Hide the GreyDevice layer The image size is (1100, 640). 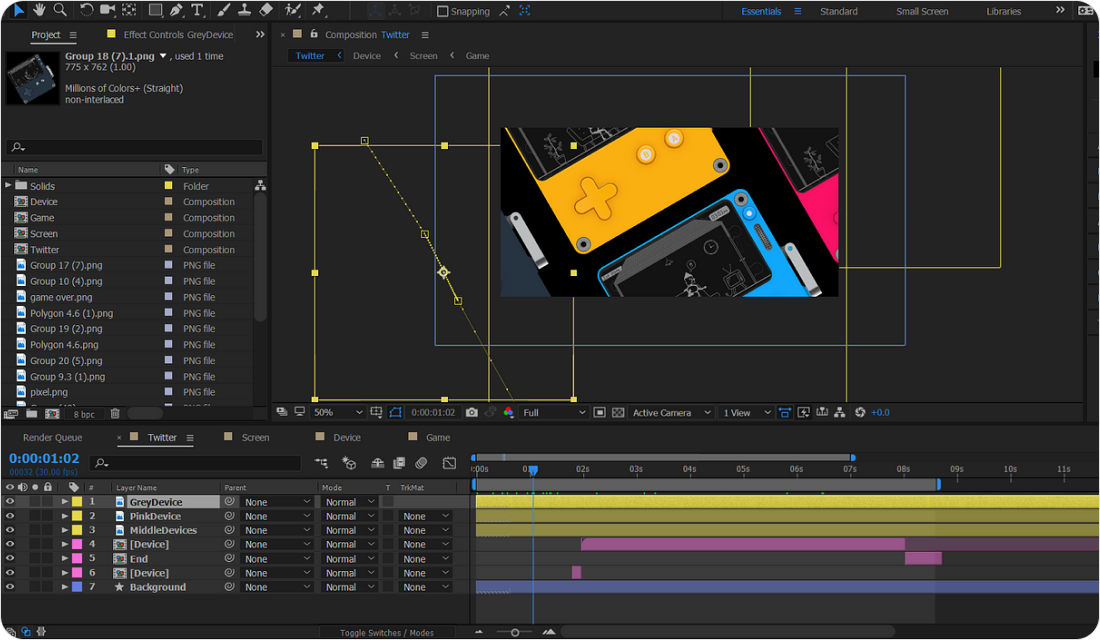[x=10, y=502]
